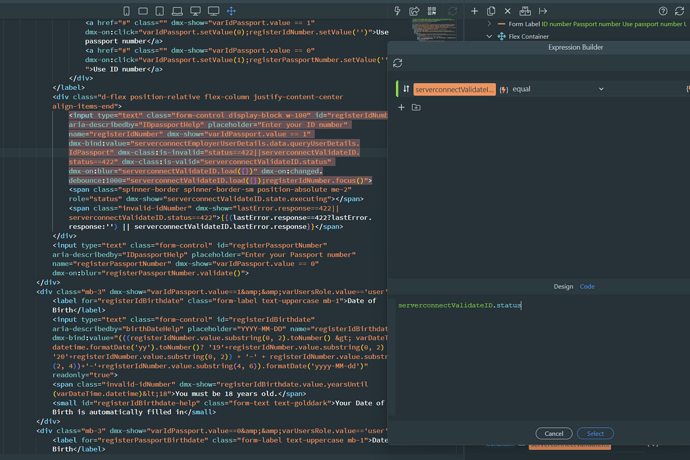Click the code minimap thumbnail
Screen dimensions: 690x460
click(x=434, y=30)
